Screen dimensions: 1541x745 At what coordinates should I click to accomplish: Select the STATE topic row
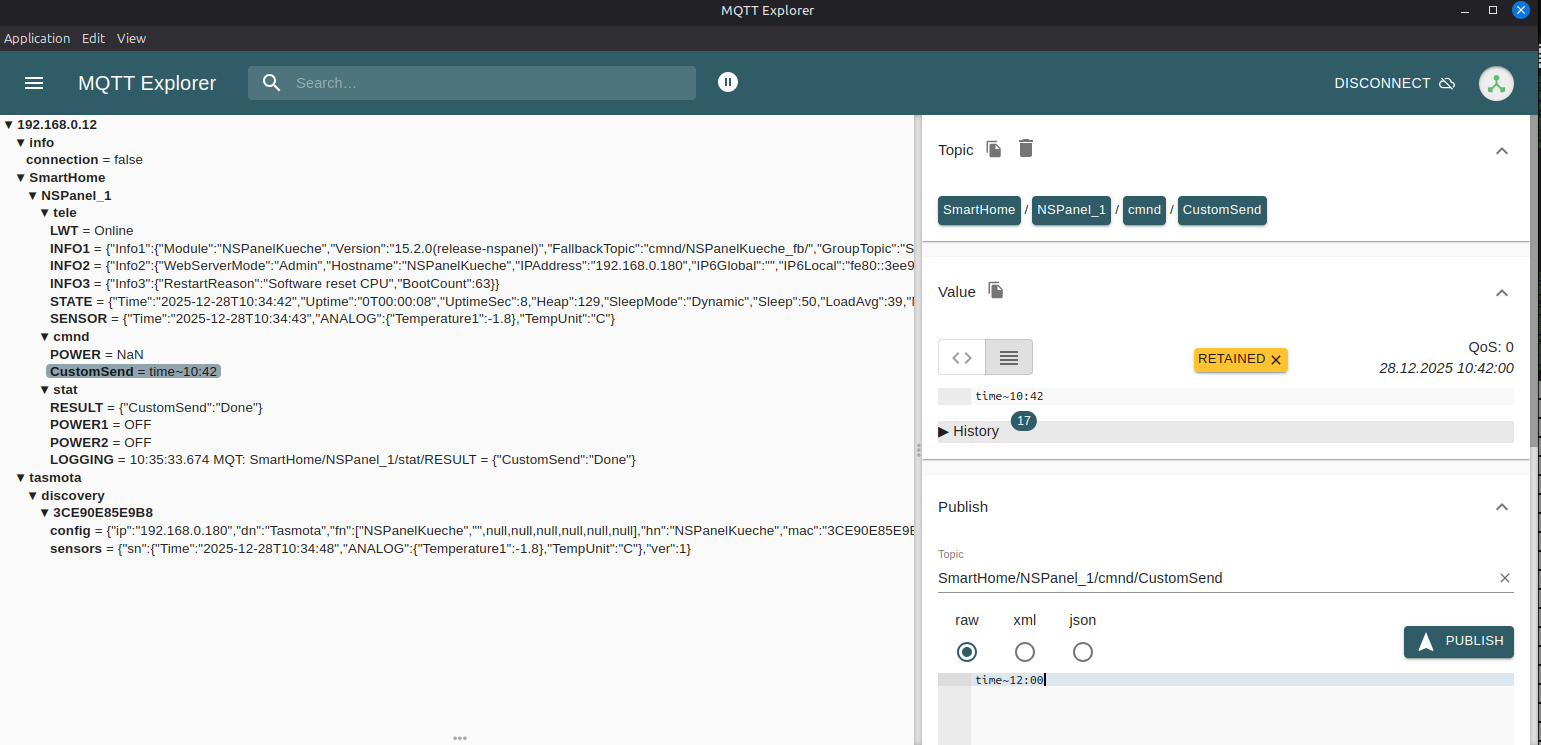click(x=481, y=302)
